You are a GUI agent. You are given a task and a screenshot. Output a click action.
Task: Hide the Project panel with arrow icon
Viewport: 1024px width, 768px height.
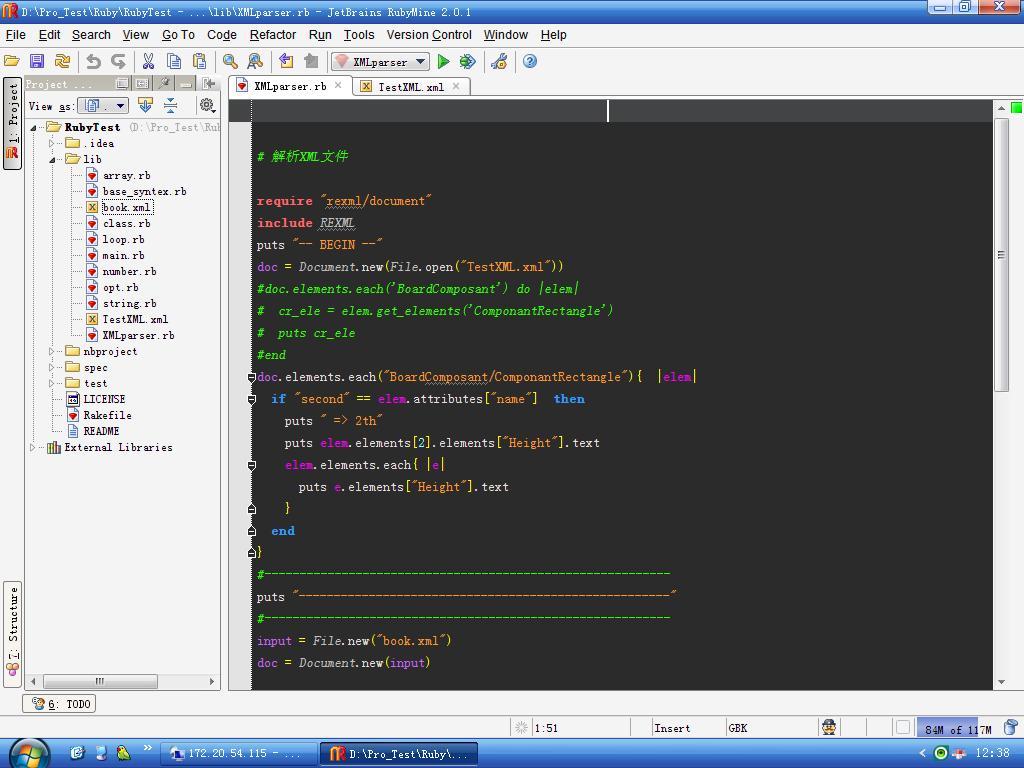(209, 84)
